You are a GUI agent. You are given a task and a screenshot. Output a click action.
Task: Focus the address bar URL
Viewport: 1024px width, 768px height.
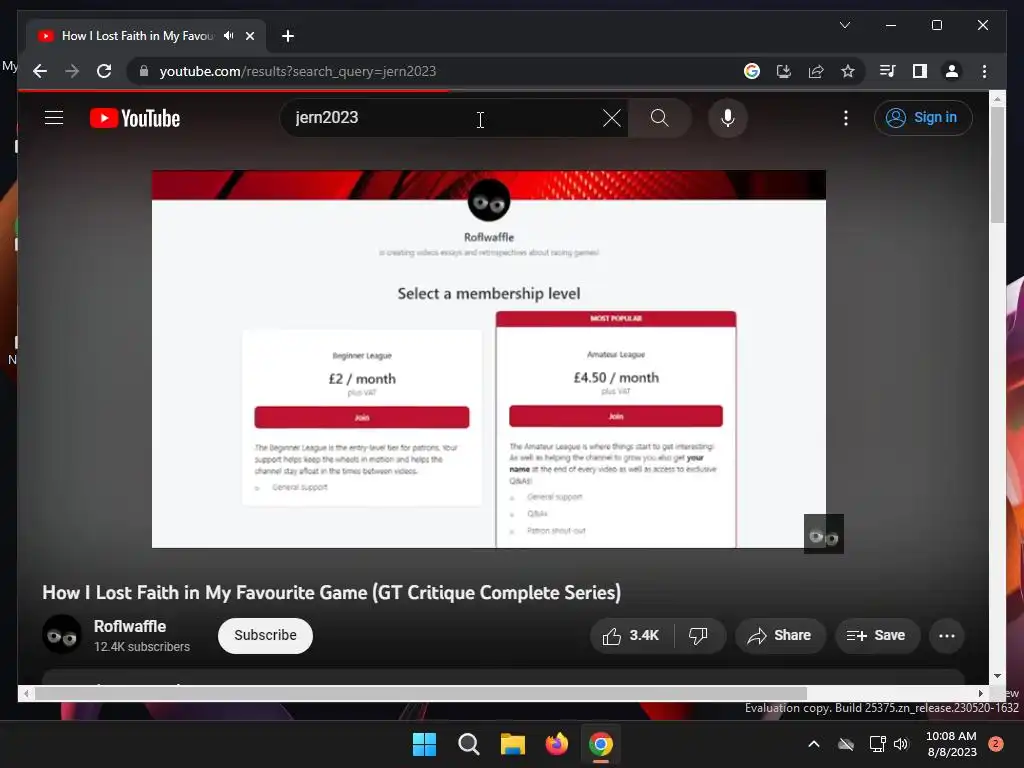[x=297, y=71]
